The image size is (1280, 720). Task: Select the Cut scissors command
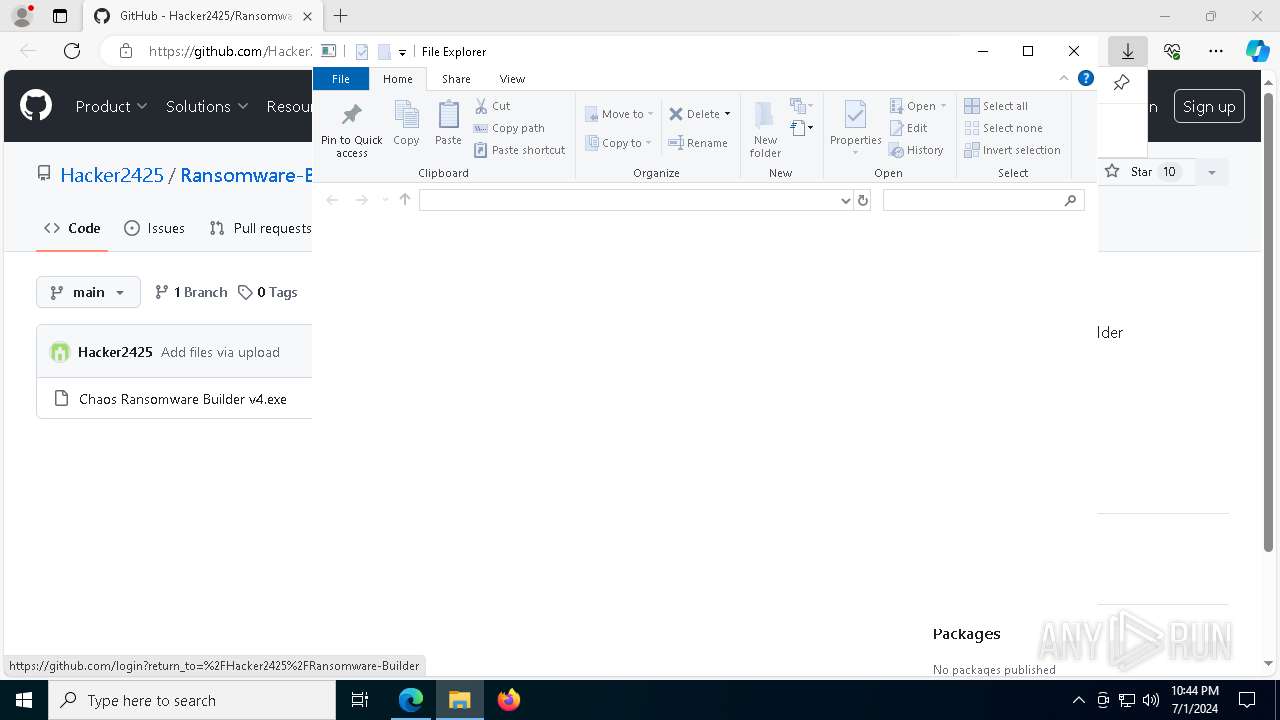pyautogui.click(x=492, y=106)
